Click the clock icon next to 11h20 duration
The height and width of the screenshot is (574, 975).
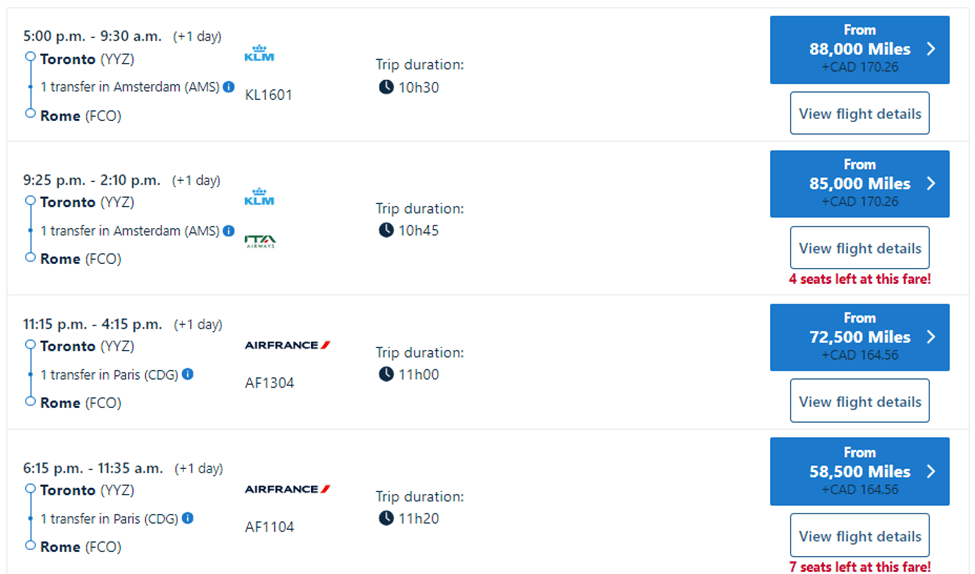click(386, 518)
